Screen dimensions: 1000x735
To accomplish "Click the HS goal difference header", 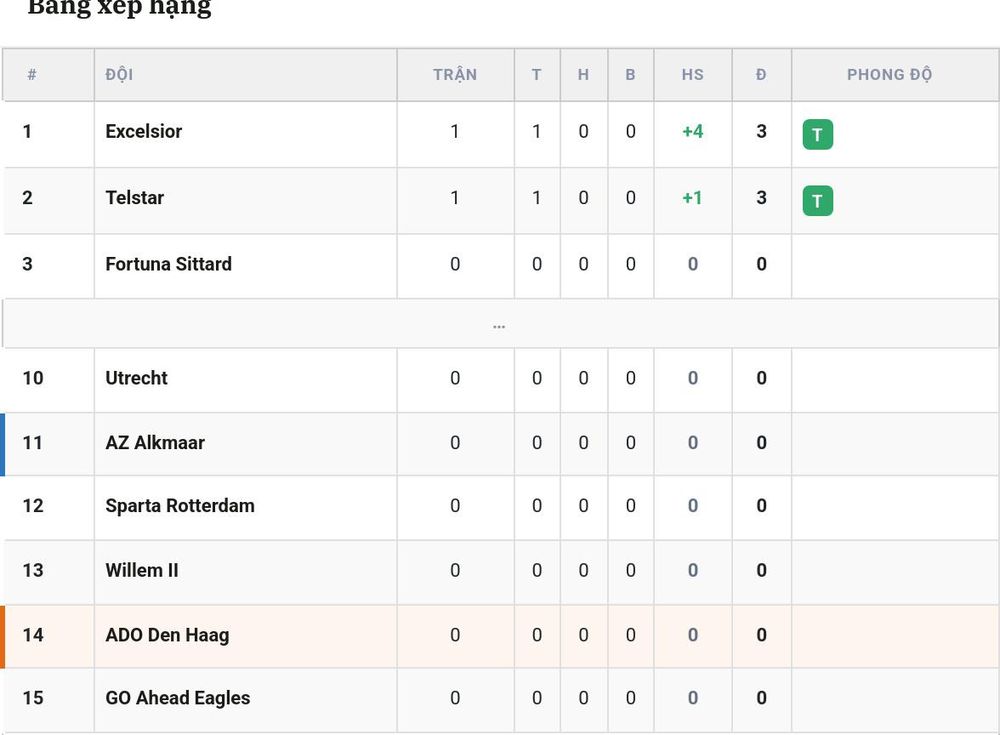I will (x=693, y=75).
